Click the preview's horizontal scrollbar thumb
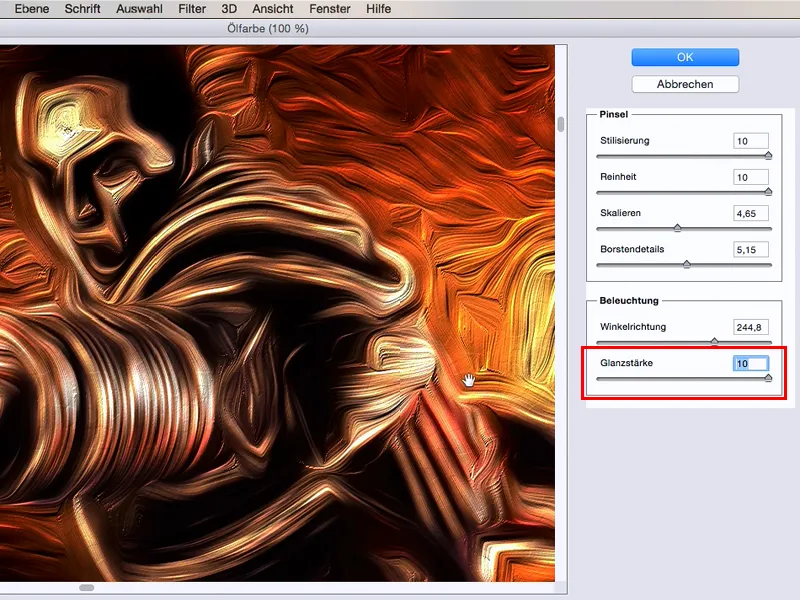The width and height of the screenshot is (800, 600). point(87,588)
